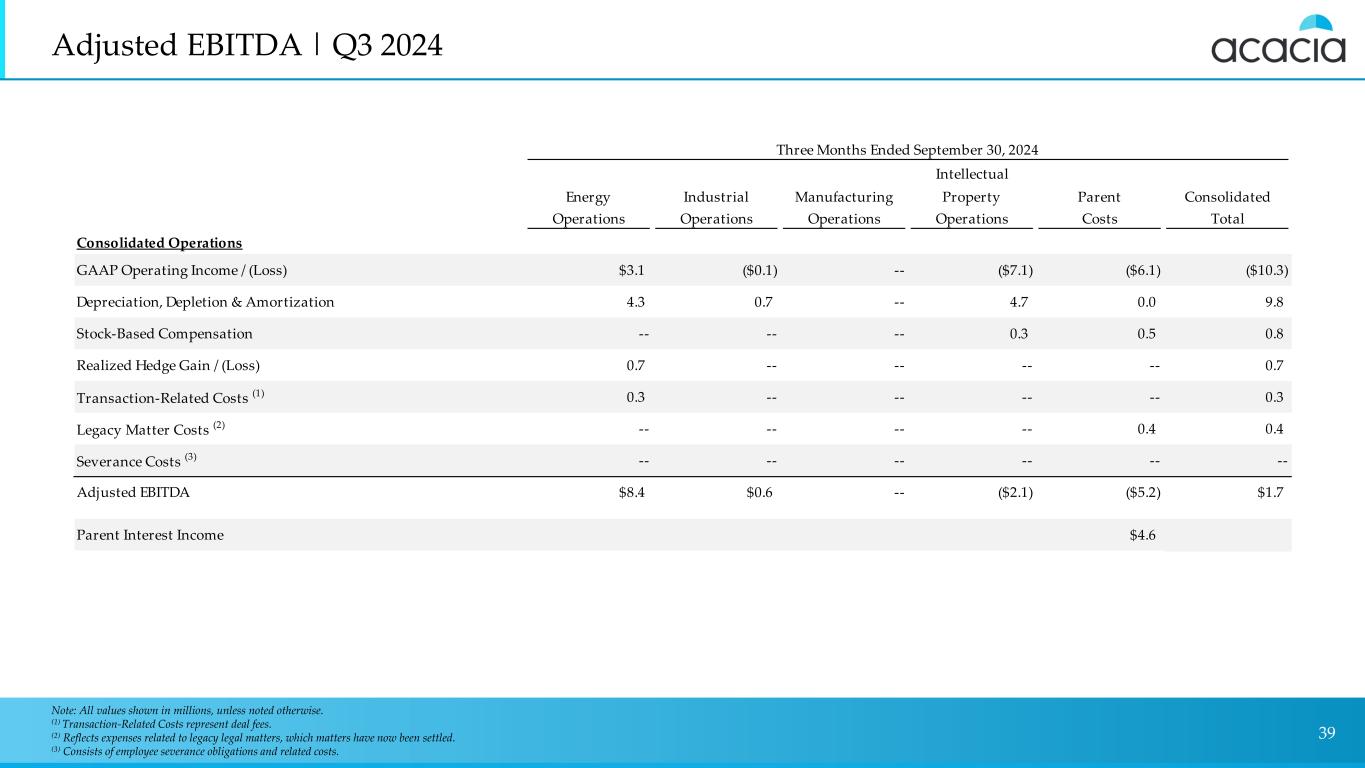Click the Consolidated Total column header
Screen dimensions: 1365x768
coord(1227,208)
